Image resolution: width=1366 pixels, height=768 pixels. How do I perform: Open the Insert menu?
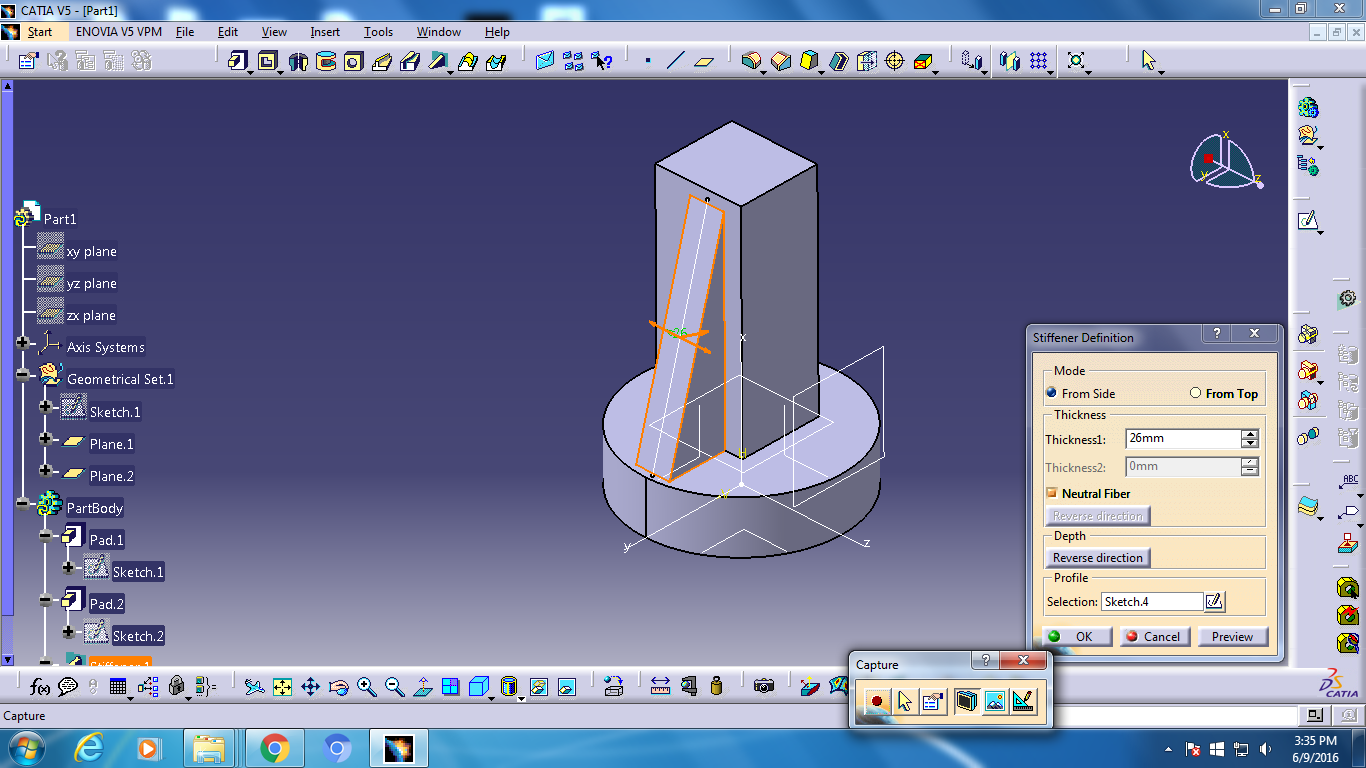click(324, 31)
